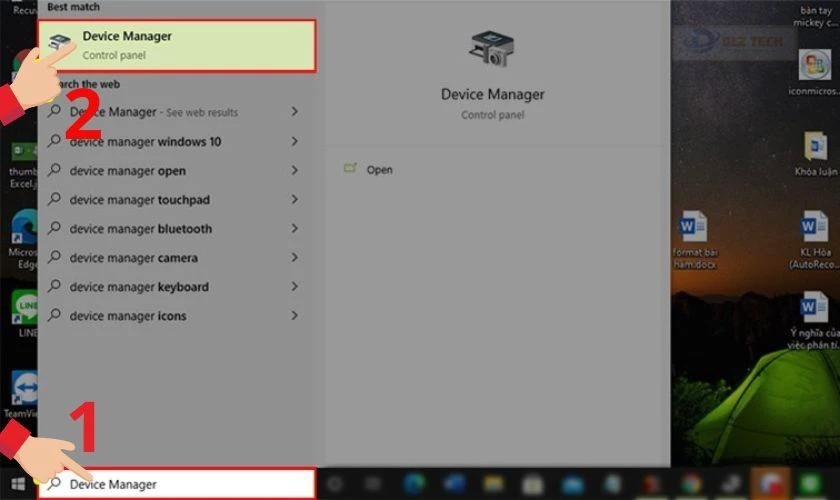Viewport: 840px width, 500px height.
Task: Open the Mail app on the taskbar
Action: pyautogui.click(x=573, y=485)
